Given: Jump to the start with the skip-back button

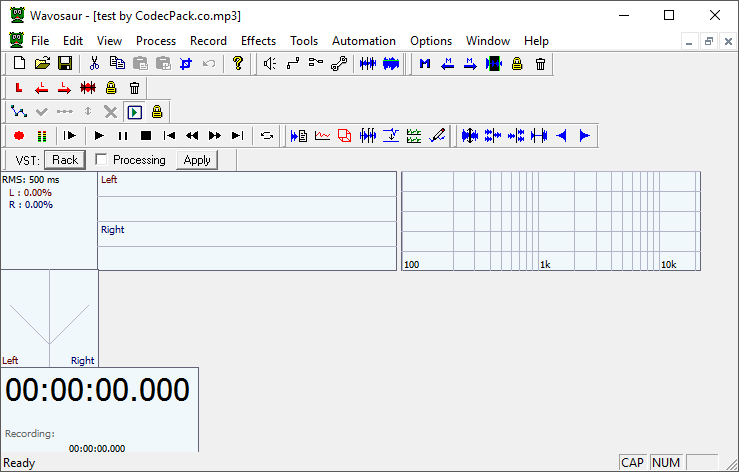Looking at the screenshot, I should [x=169, y=136].
